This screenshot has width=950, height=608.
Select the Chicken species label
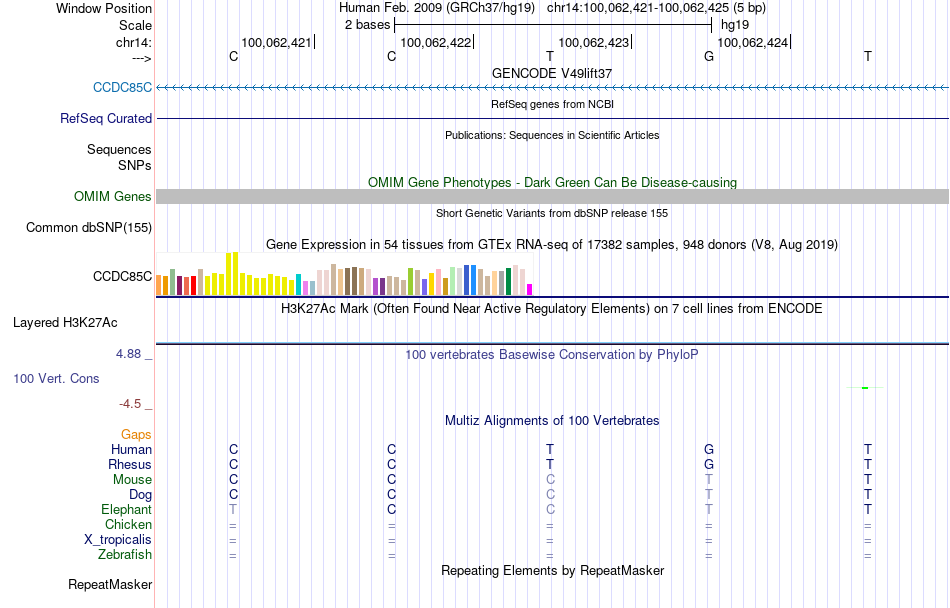click(128, 524)
